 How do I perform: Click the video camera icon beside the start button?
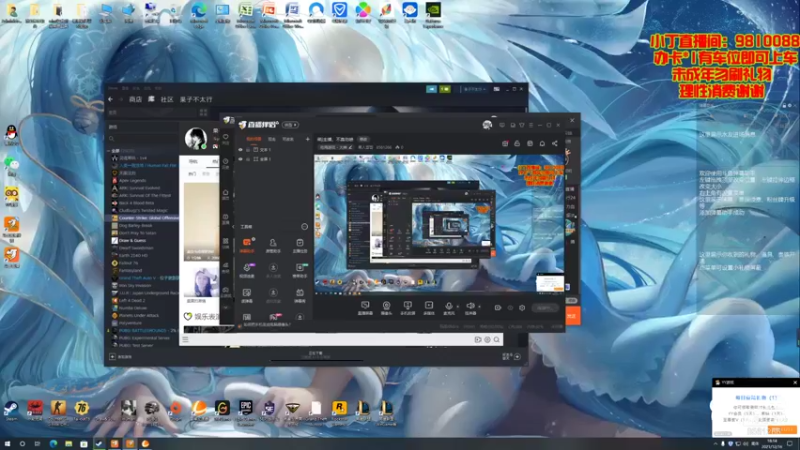(497, 308)
